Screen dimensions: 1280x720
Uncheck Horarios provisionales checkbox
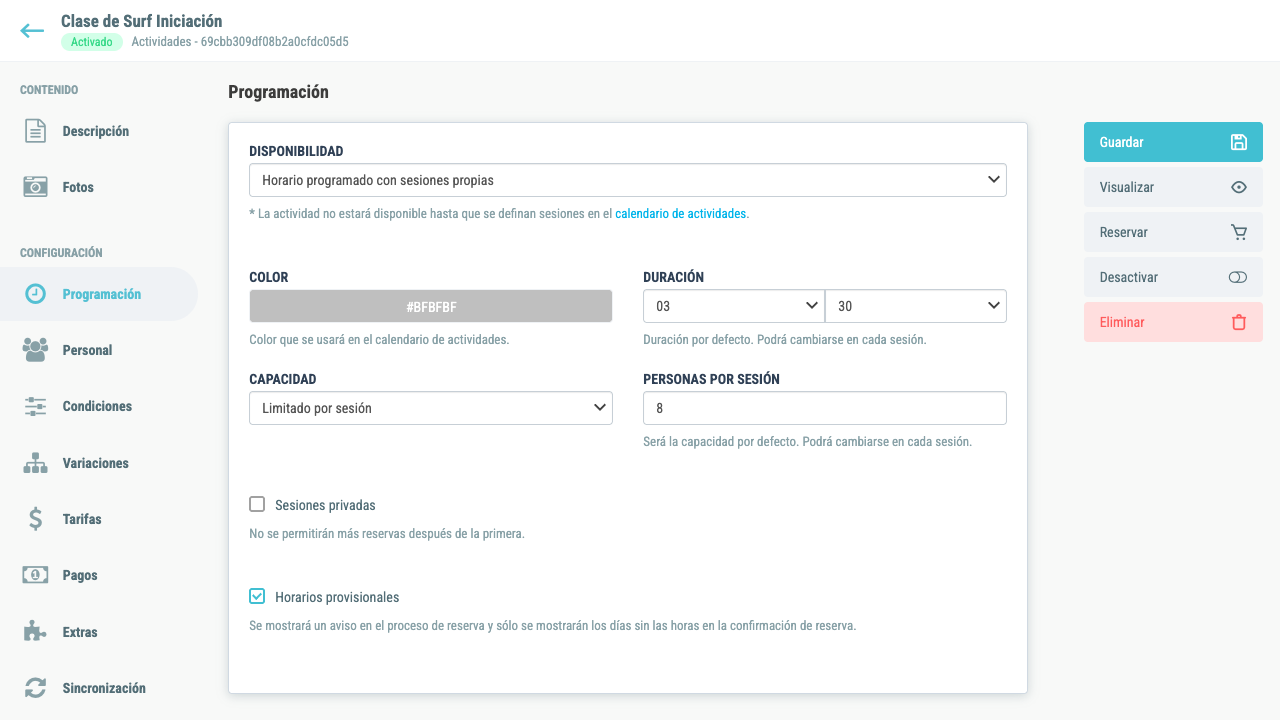pos(257,596)
